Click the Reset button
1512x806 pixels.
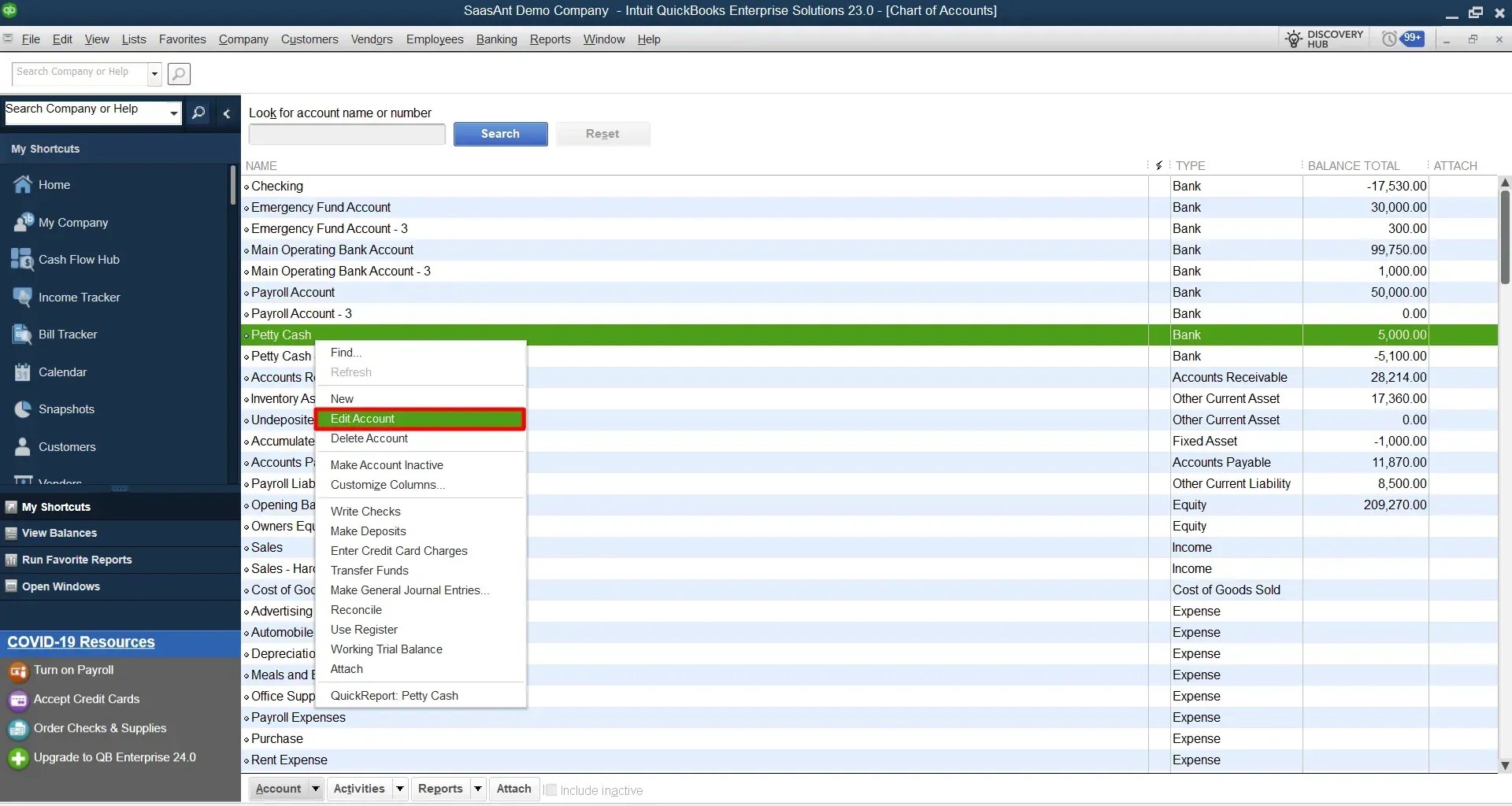point(602,134)
